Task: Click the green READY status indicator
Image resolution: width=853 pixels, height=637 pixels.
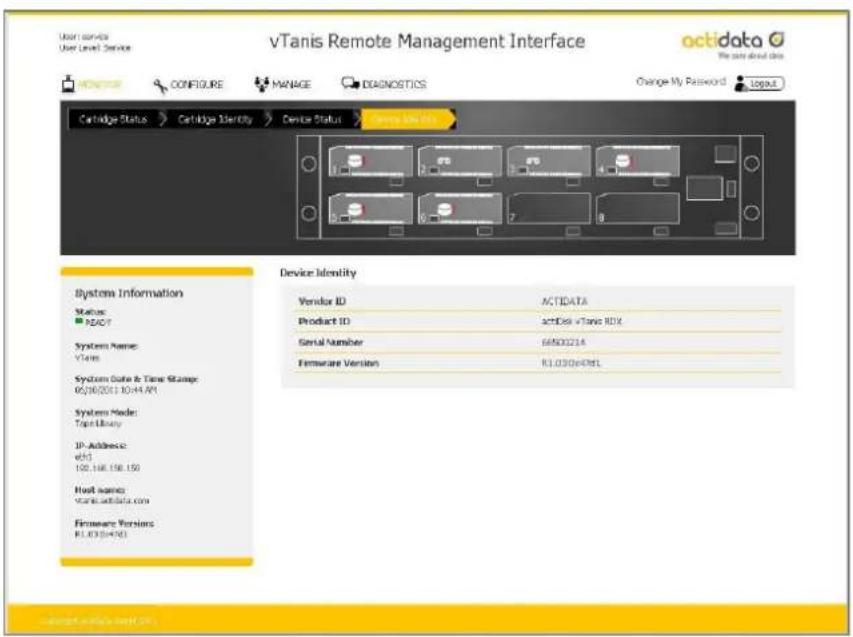Action: 79,321
